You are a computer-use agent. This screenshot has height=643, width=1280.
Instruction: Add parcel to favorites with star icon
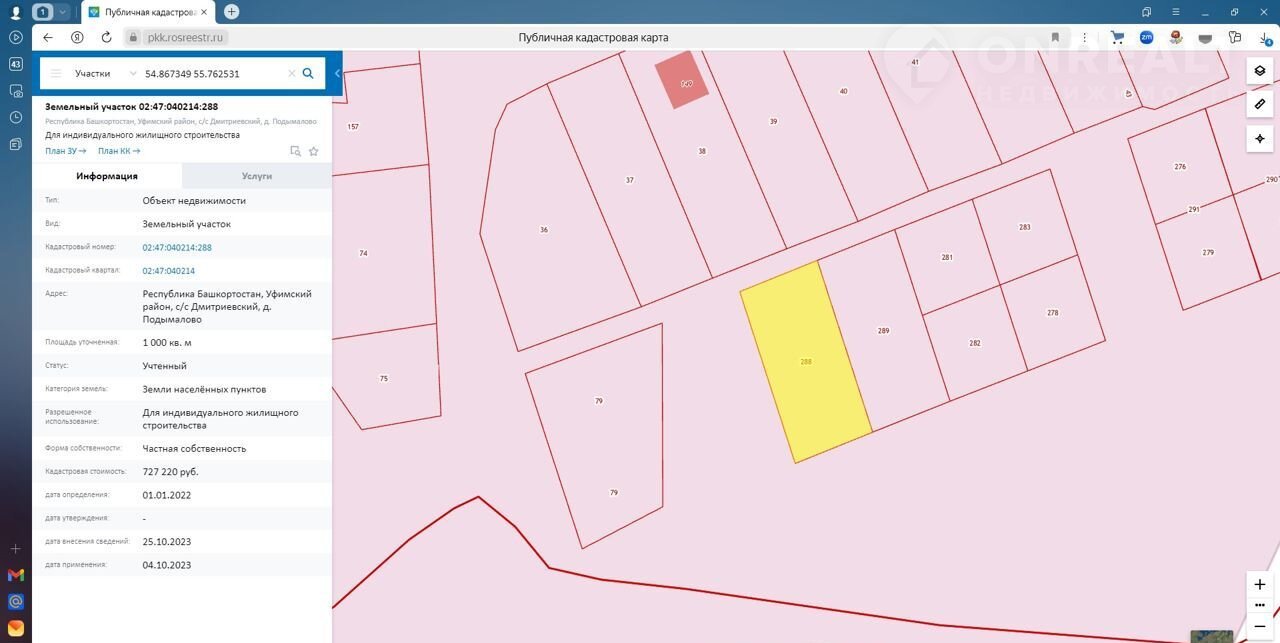[313, 152]
